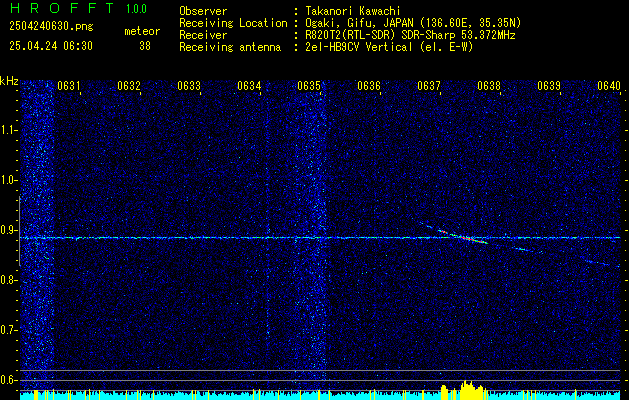Viewport: 629px width, 400px height.
Task: Click the 'Receiver' field label
Action: click(x=203, y=35)
